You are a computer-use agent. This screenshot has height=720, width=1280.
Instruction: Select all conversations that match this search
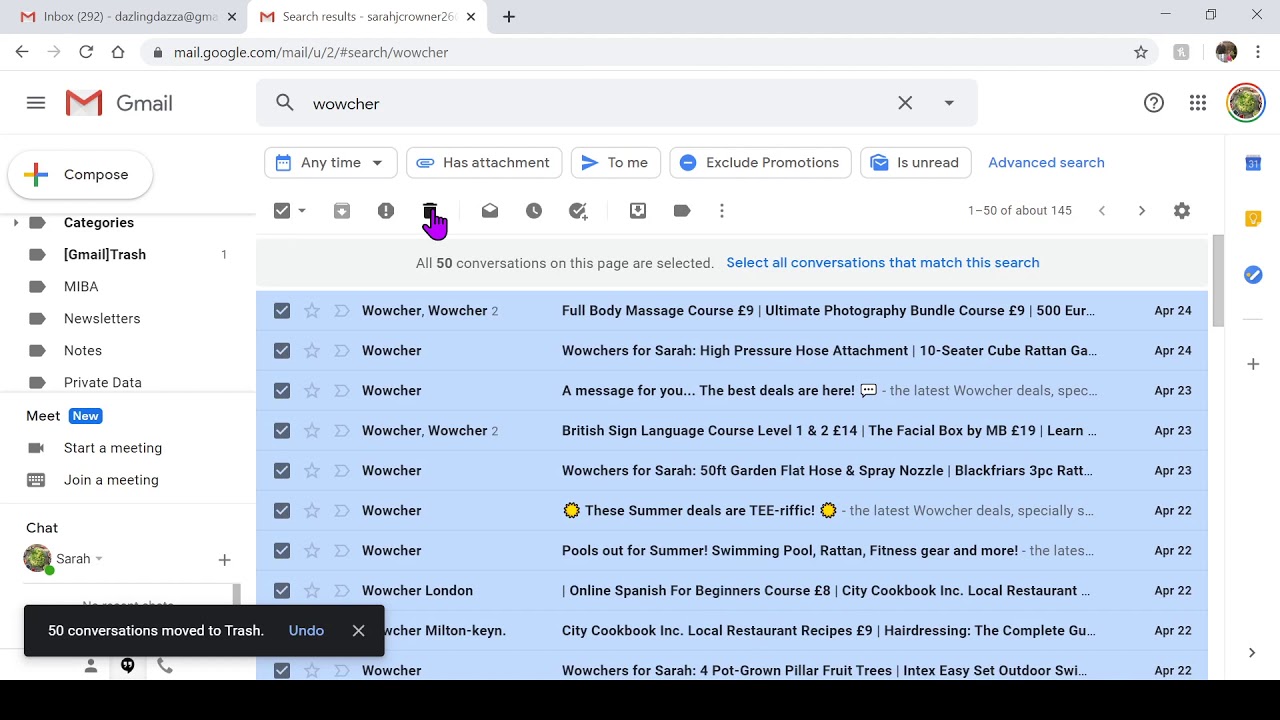coord(883,263)
